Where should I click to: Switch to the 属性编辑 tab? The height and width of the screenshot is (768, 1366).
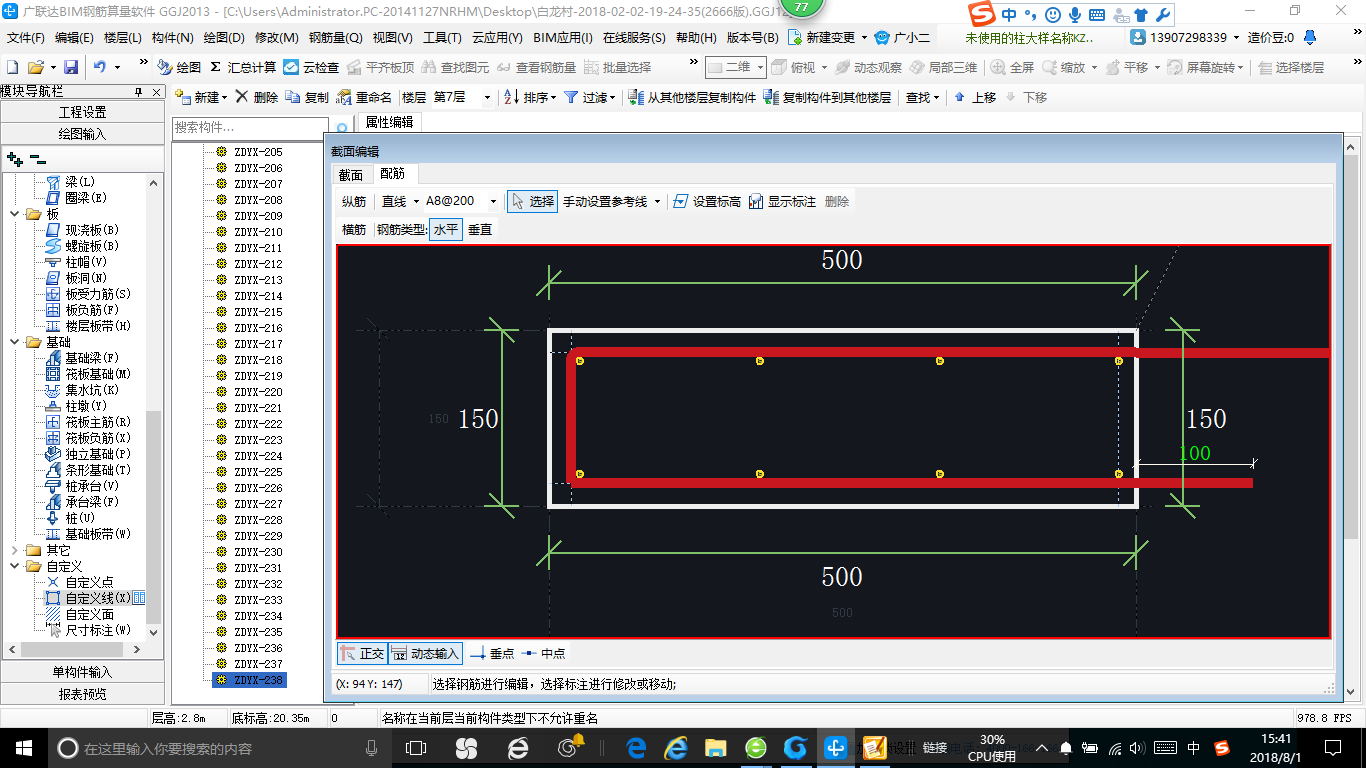pos(389,122)
